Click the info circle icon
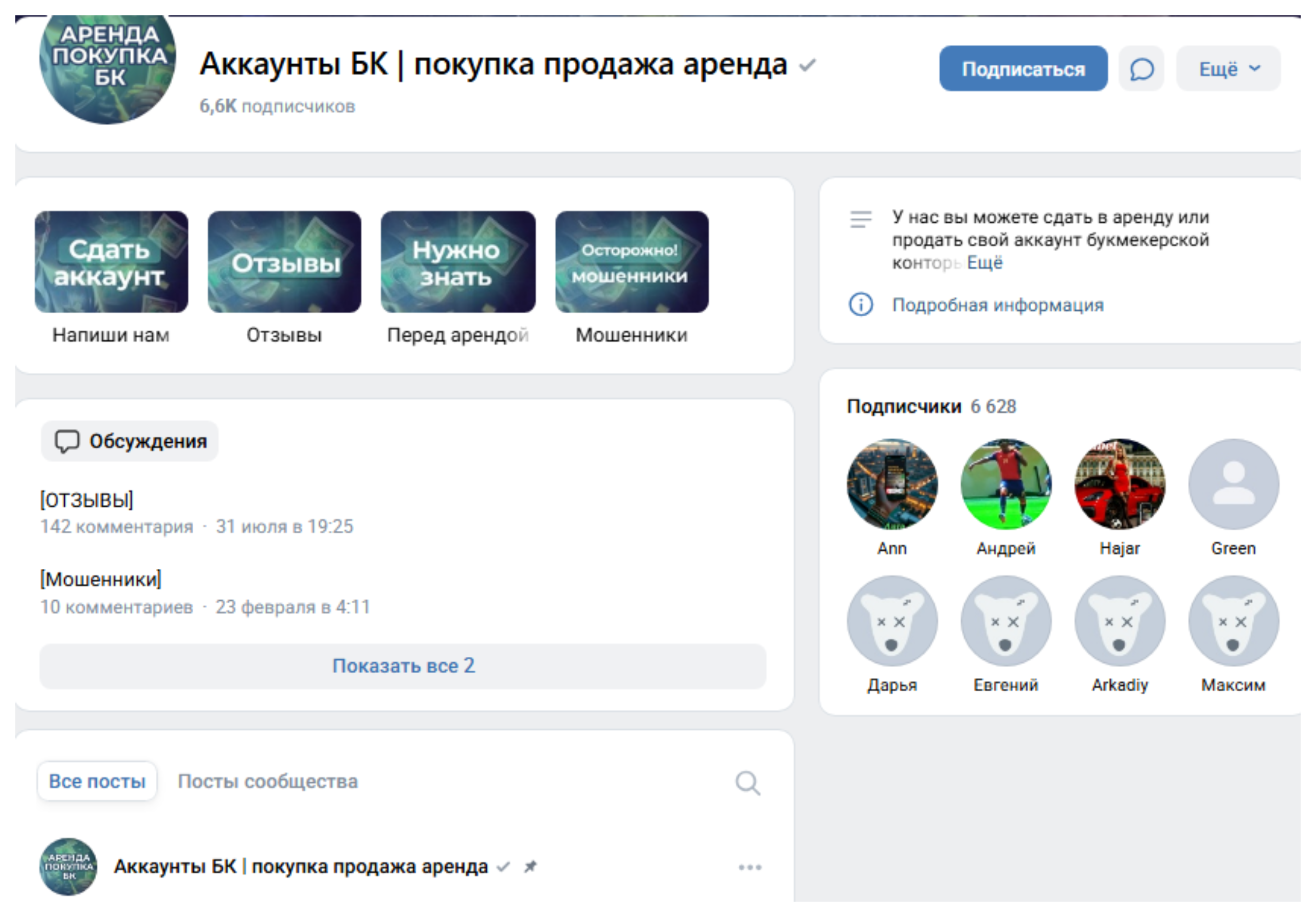 861,304
